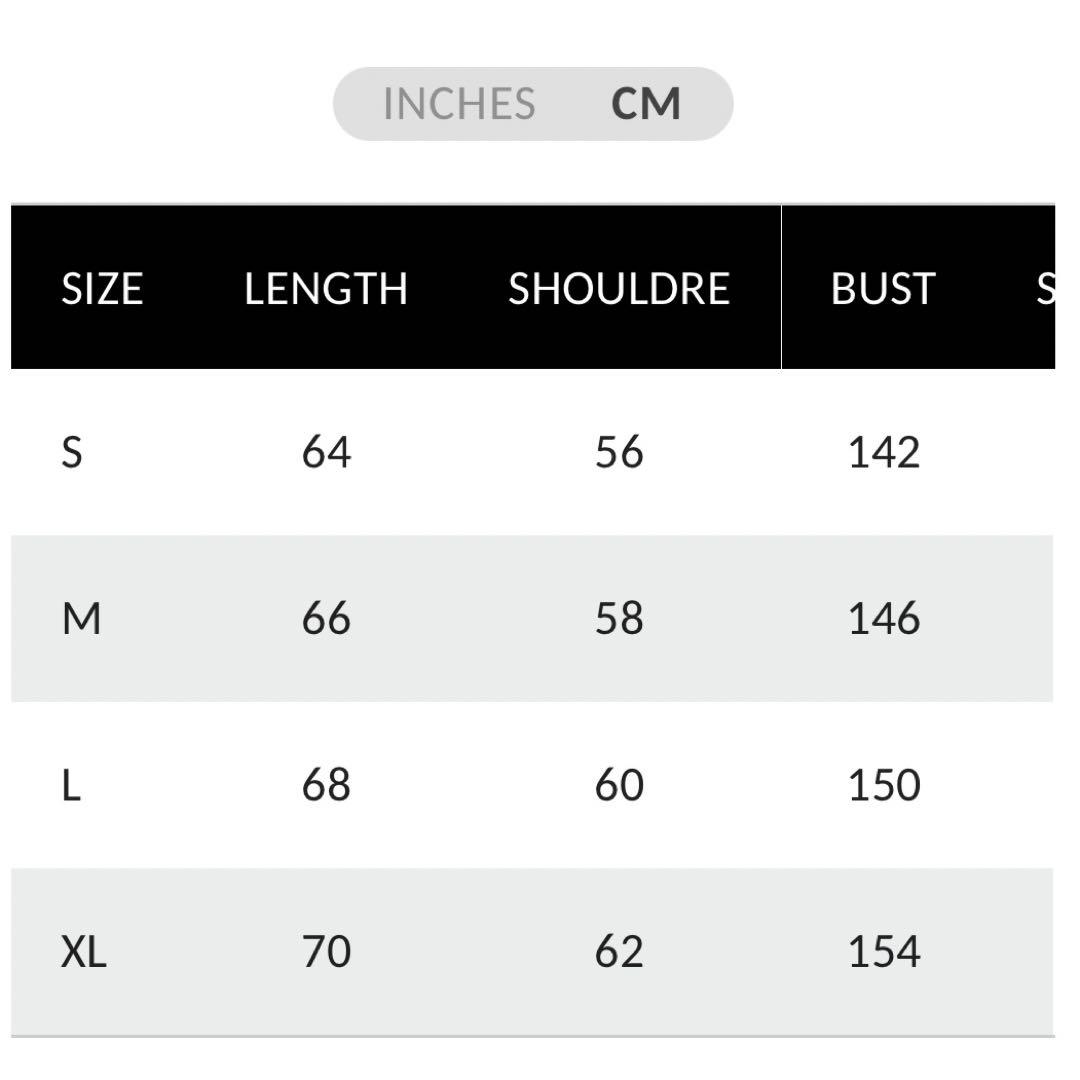Select the L size row label
1080x1080 pixels.
[71, 786]
